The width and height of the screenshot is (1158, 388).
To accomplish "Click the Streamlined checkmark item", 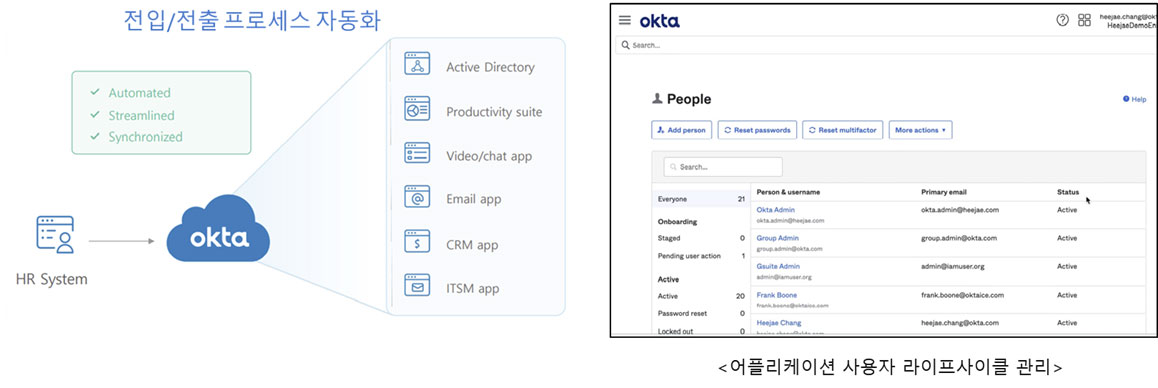I will click(x=132, y=115).
